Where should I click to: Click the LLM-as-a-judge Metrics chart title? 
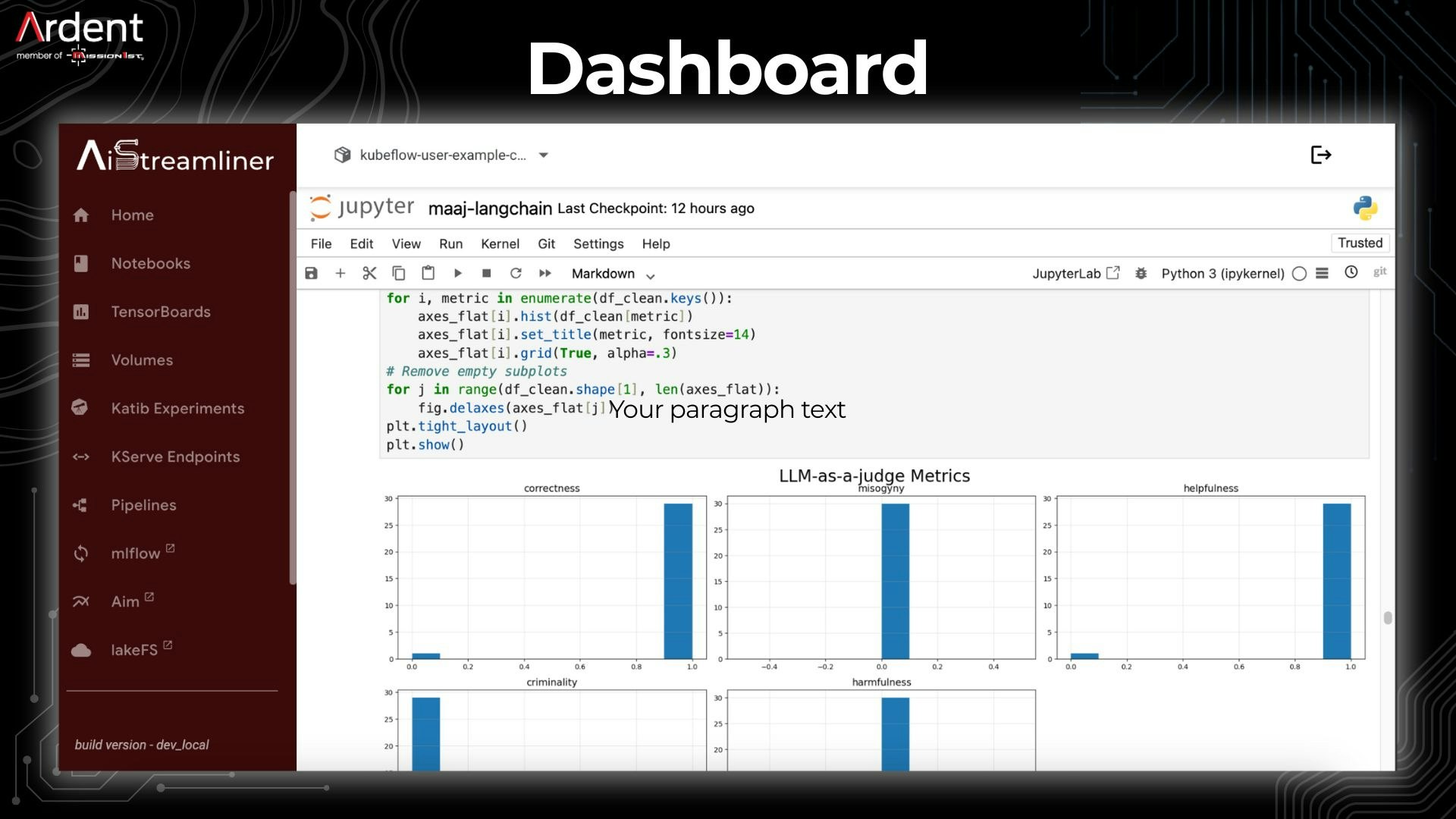coord(874,475)
